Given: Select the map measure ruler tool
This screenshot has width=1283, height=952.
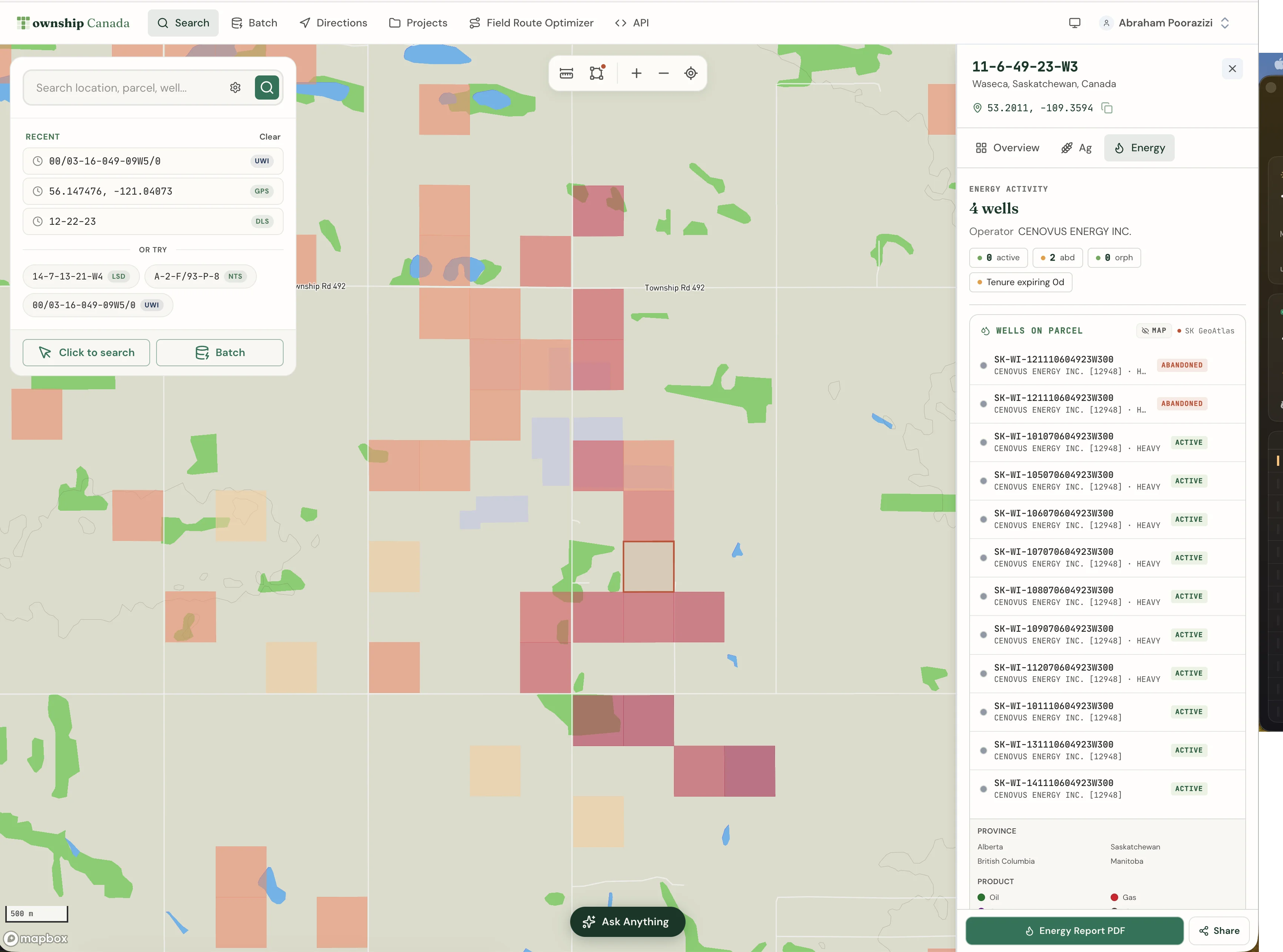Looking at the screenshot, I should [x=566, y=73].
